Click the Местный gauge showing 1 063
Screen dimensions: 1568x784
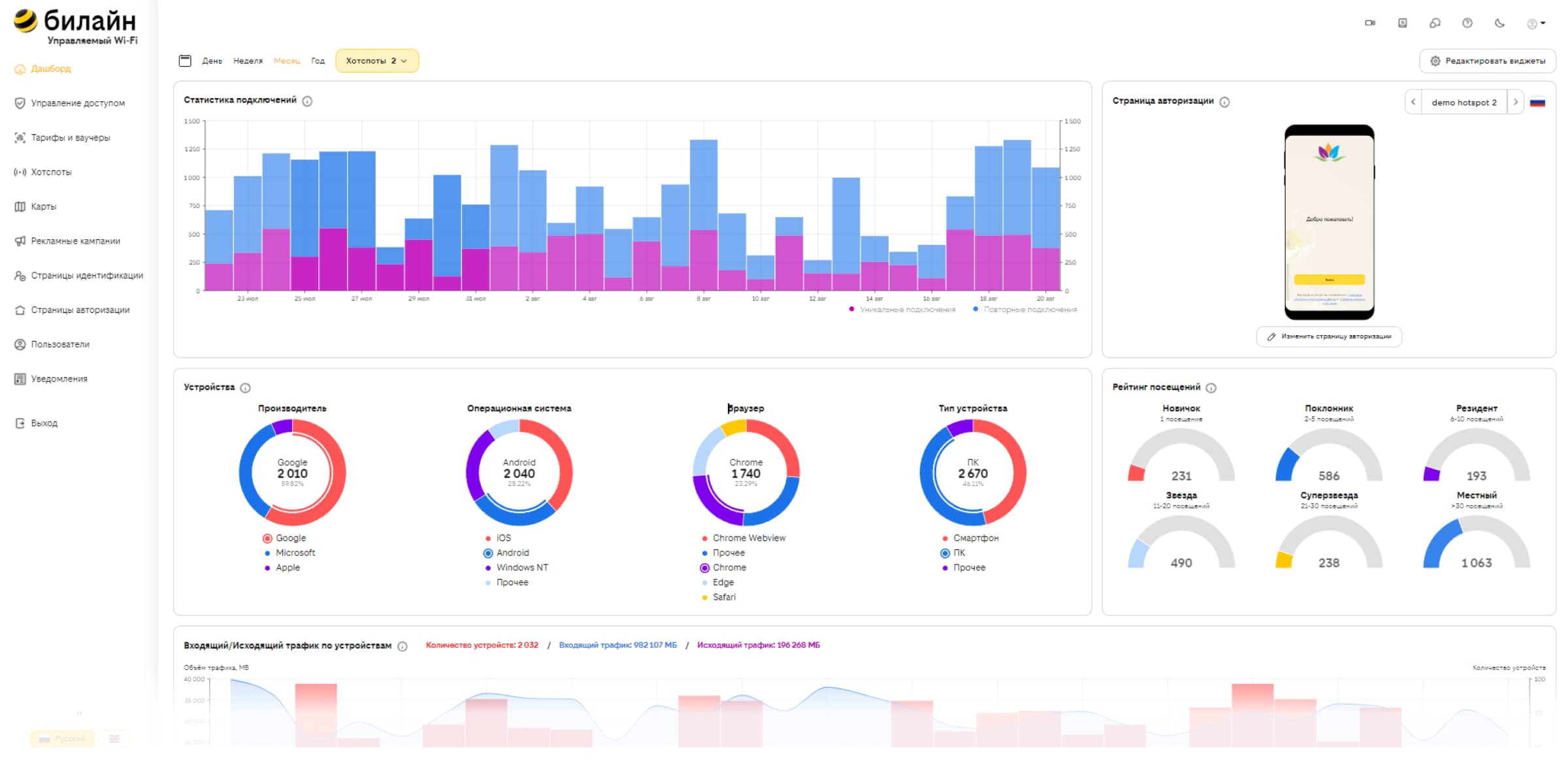point(1477,542)
